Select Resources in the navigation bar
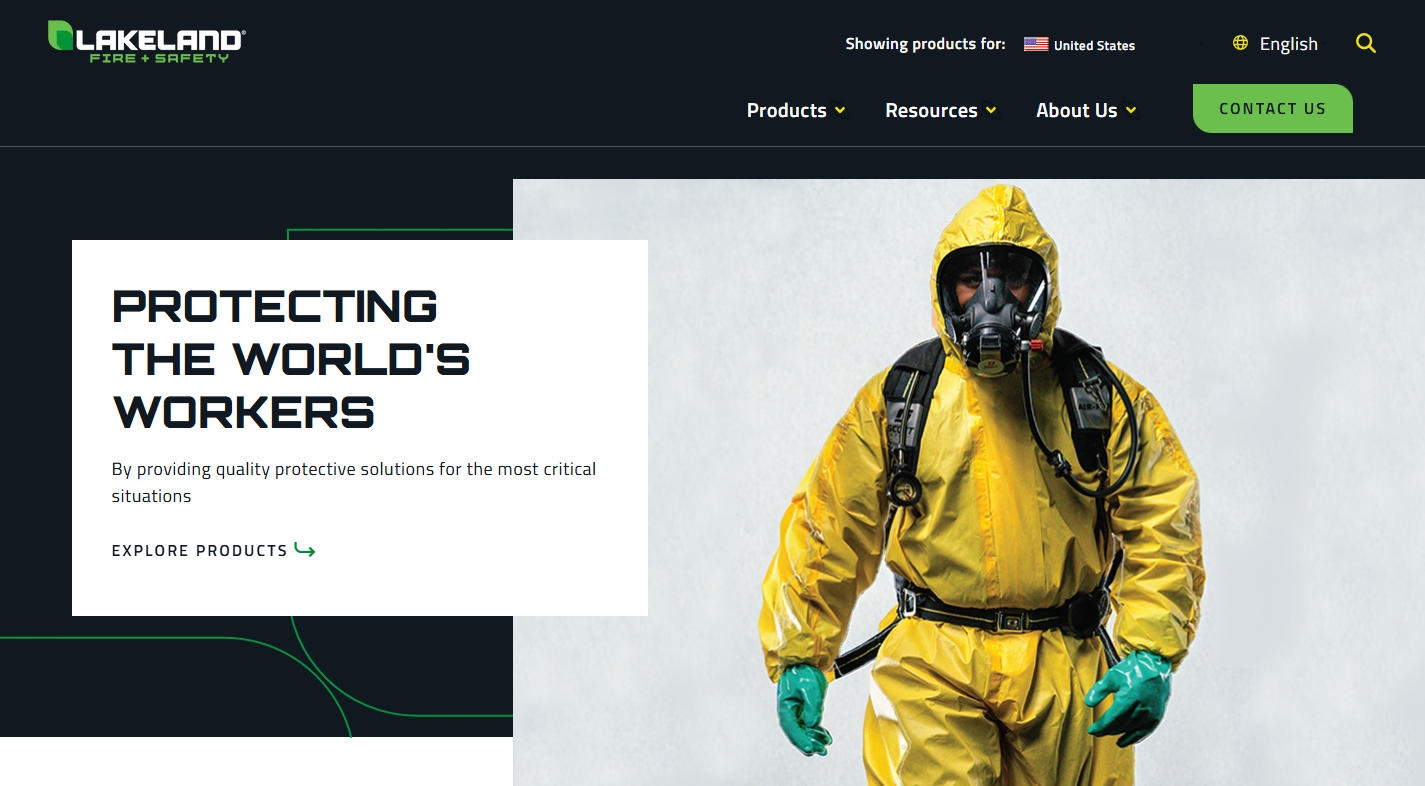Image resolution: width=1425 pixels, height=786 pixels. (x=931, y=110)
